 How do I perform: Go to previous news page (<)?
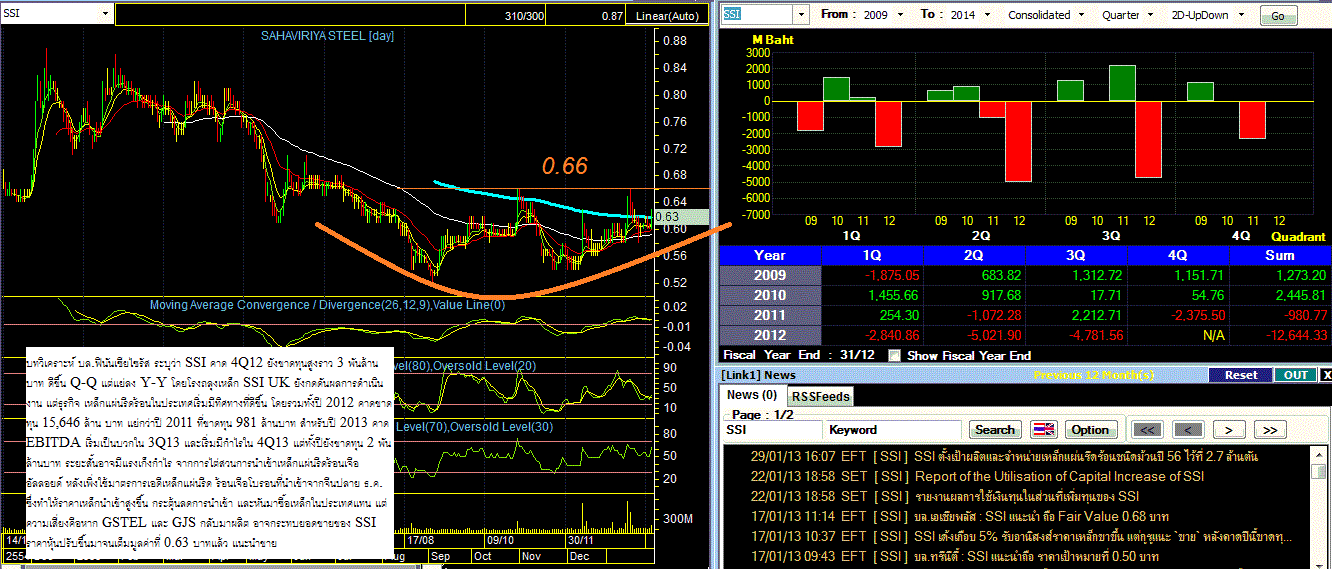click(x=1188, y=429)
